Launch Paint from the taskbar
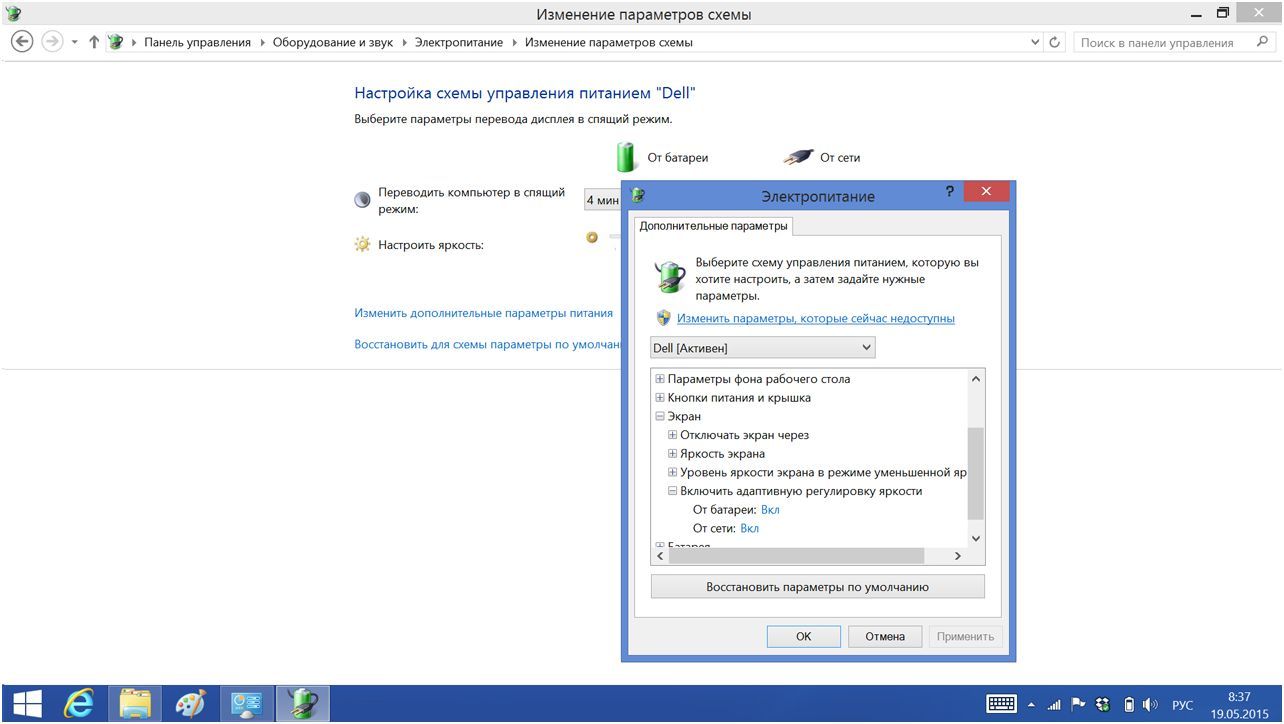Screen dimensions: 1284x724 pos(190,704)
